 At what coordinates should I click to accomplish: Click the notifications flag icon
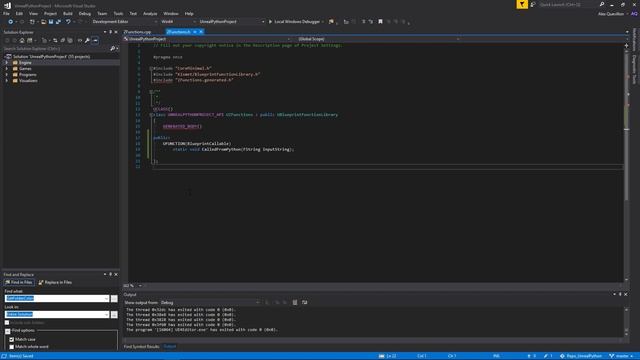[522, 4]
